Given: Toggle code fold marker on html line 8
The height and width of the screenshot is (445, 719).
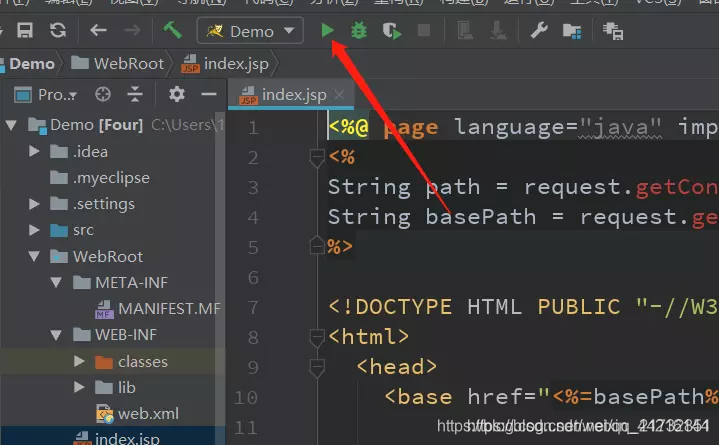Looking at the screenshot, I should (317, 338).
